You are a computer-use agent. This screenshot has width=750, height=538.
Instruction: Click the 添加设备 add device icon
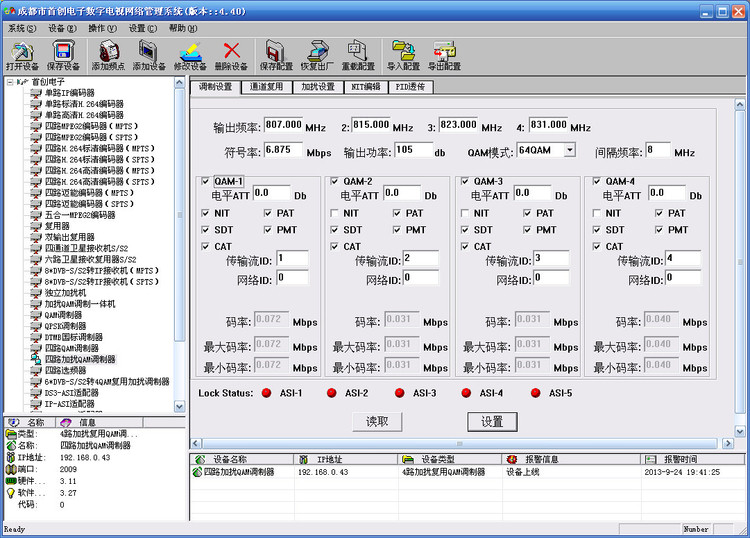[x=149, y=55]
